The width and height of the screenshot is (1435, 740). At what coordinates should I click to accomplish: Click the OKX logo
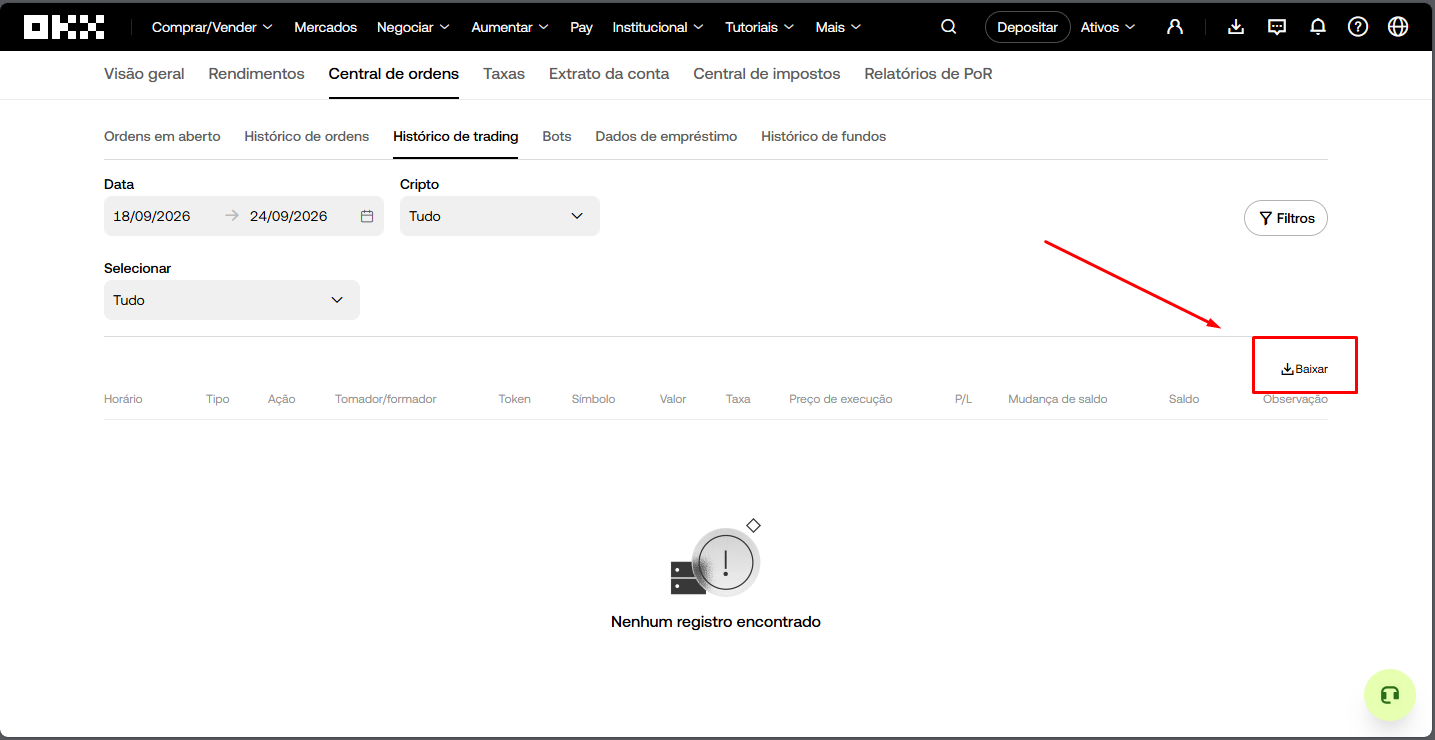(x=64, y=27)
